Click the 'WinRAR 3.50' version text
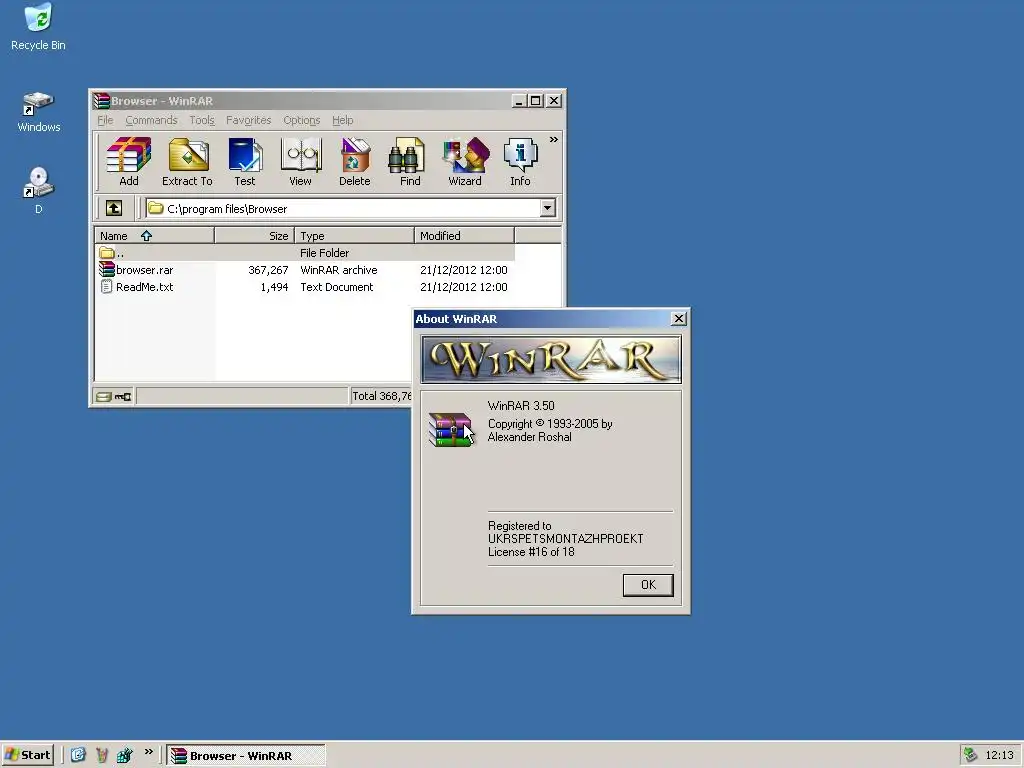The width and height of the screenshot is (1024, 768). [x=521, y=406]
